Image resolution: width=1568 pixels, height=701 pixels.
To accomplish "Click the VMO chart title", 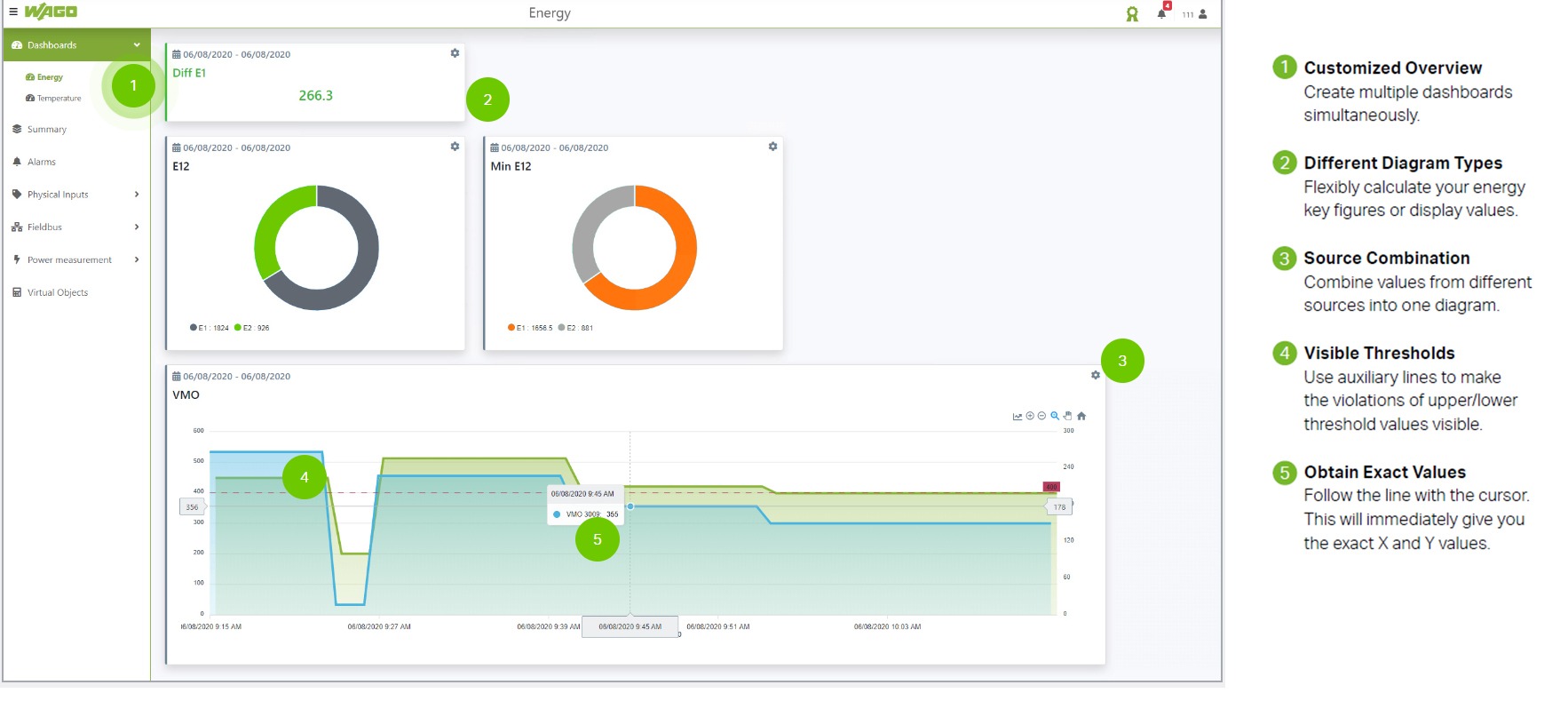I will pyautogui.click(x=186, y=394).
